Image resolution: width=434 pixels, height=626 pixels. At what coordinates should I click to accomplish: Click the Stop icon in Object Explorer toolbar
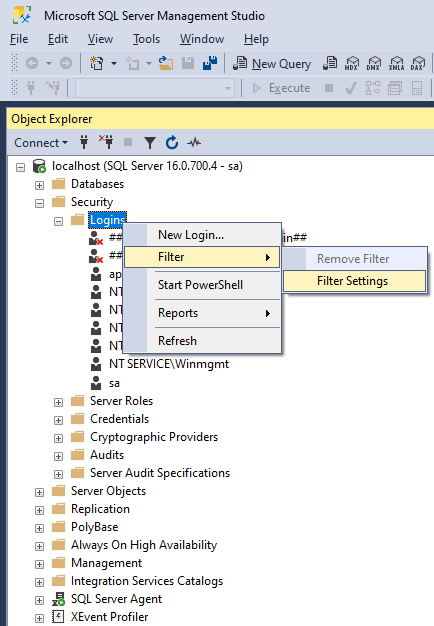click(128, 142)
